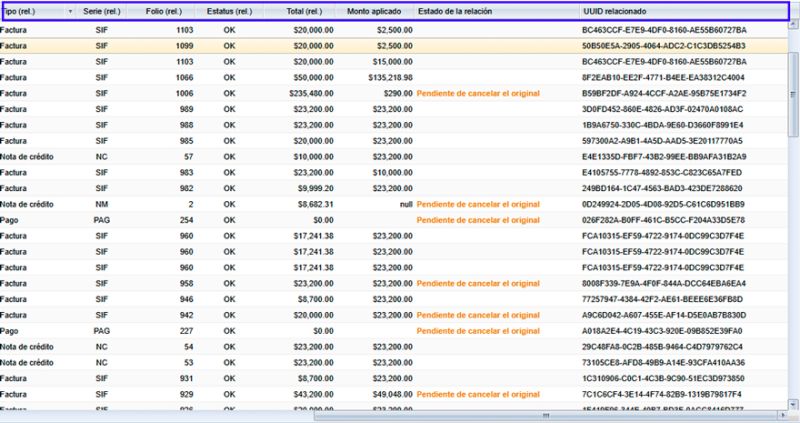800x423 pixels.
Task: Click the vertical scrollbar up arrow
Action: pos(793,24)
